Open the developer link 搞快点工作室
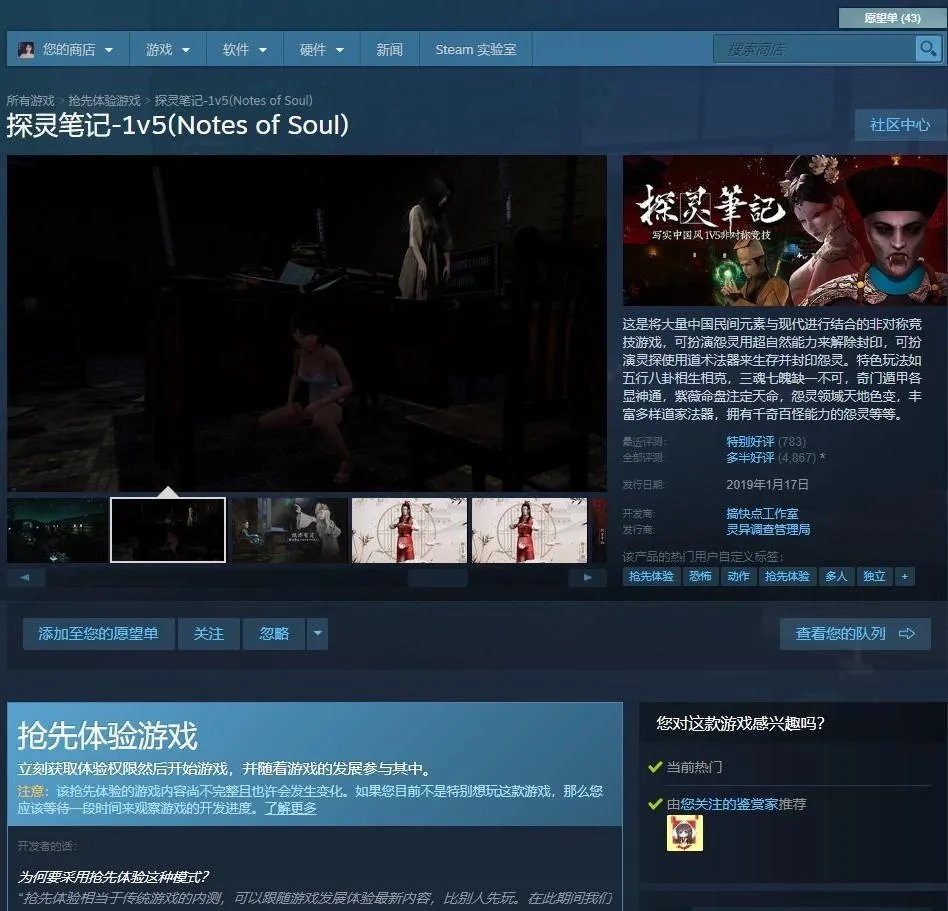Viewport: 948px width, 911px height. coord(762,513)
